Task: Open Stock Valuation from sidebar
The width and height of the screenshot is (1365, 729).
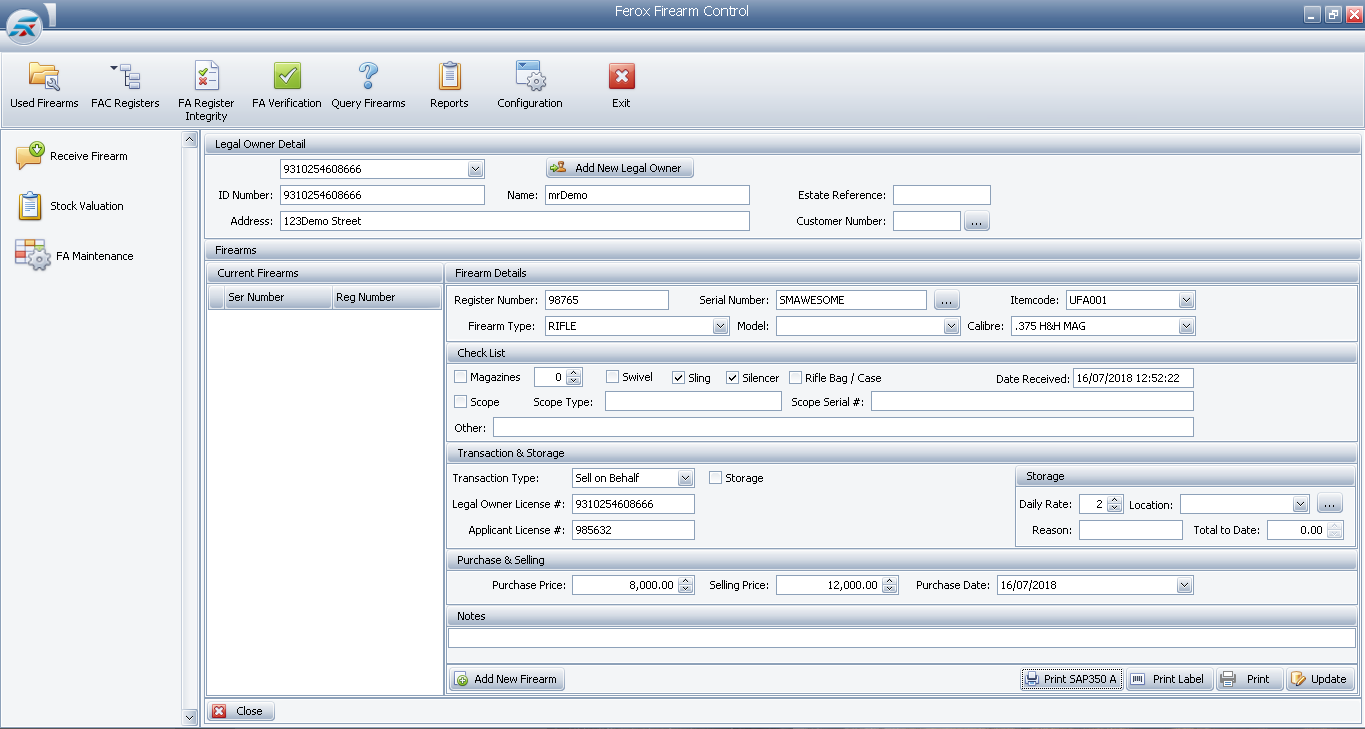Action: [70, 206]
